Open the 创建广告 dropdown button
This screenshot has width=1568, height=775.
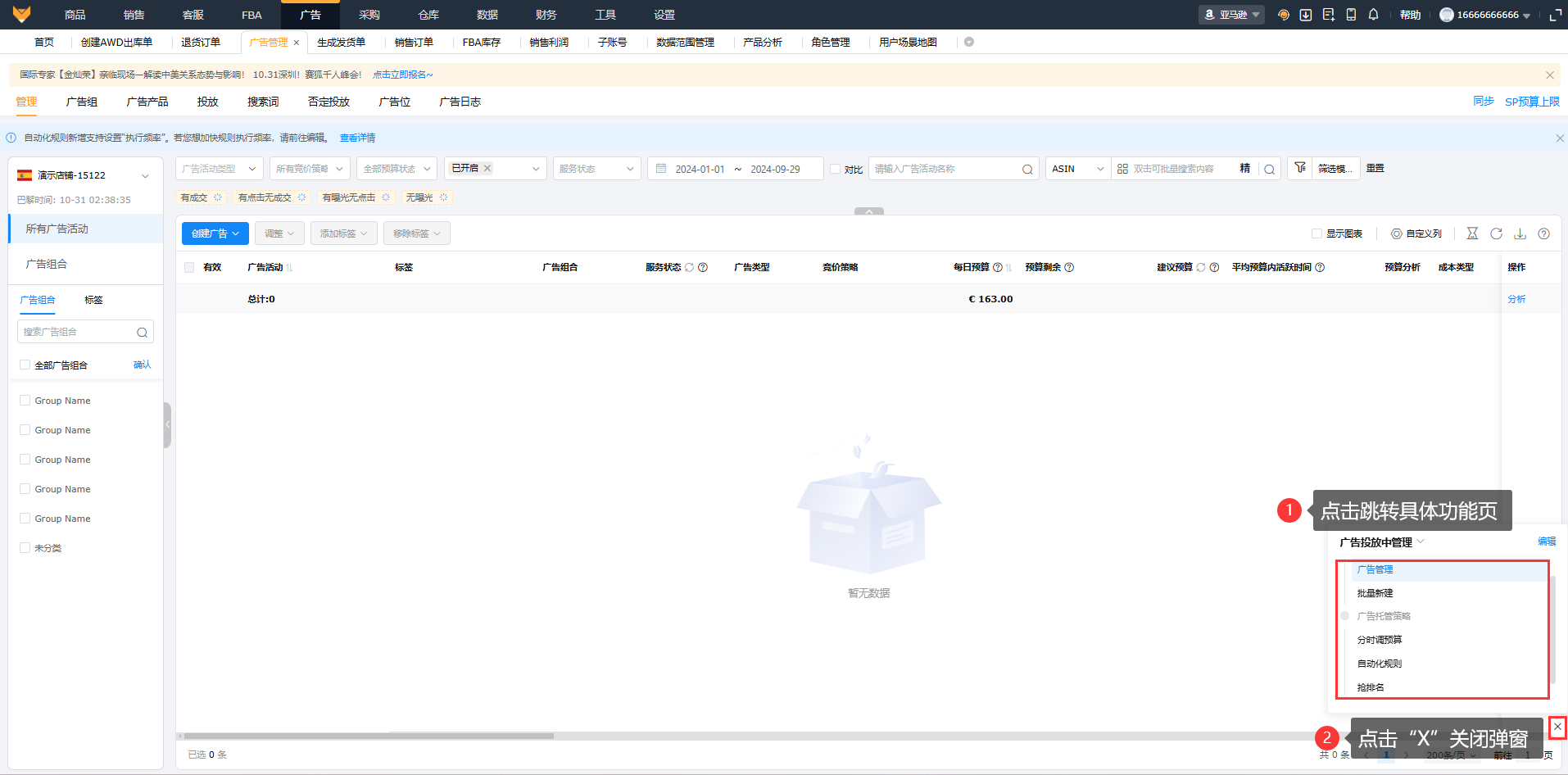coord(215,233)
